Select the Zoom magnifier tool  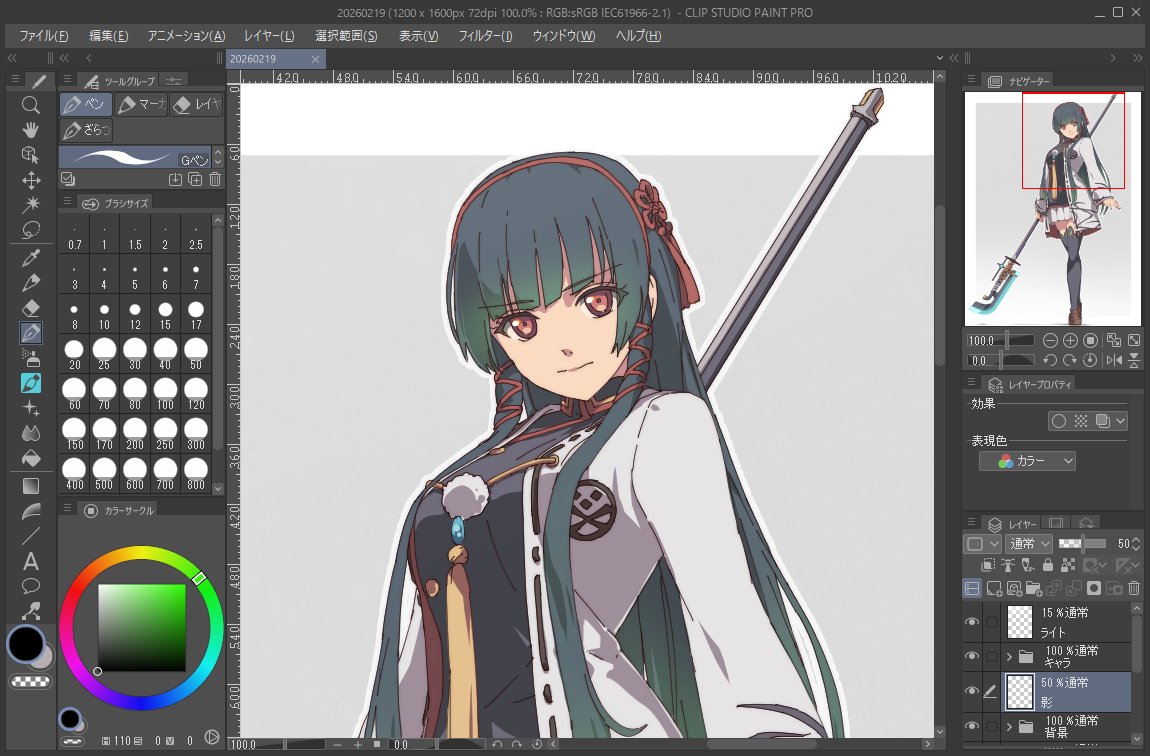click(x=30, y=105)
